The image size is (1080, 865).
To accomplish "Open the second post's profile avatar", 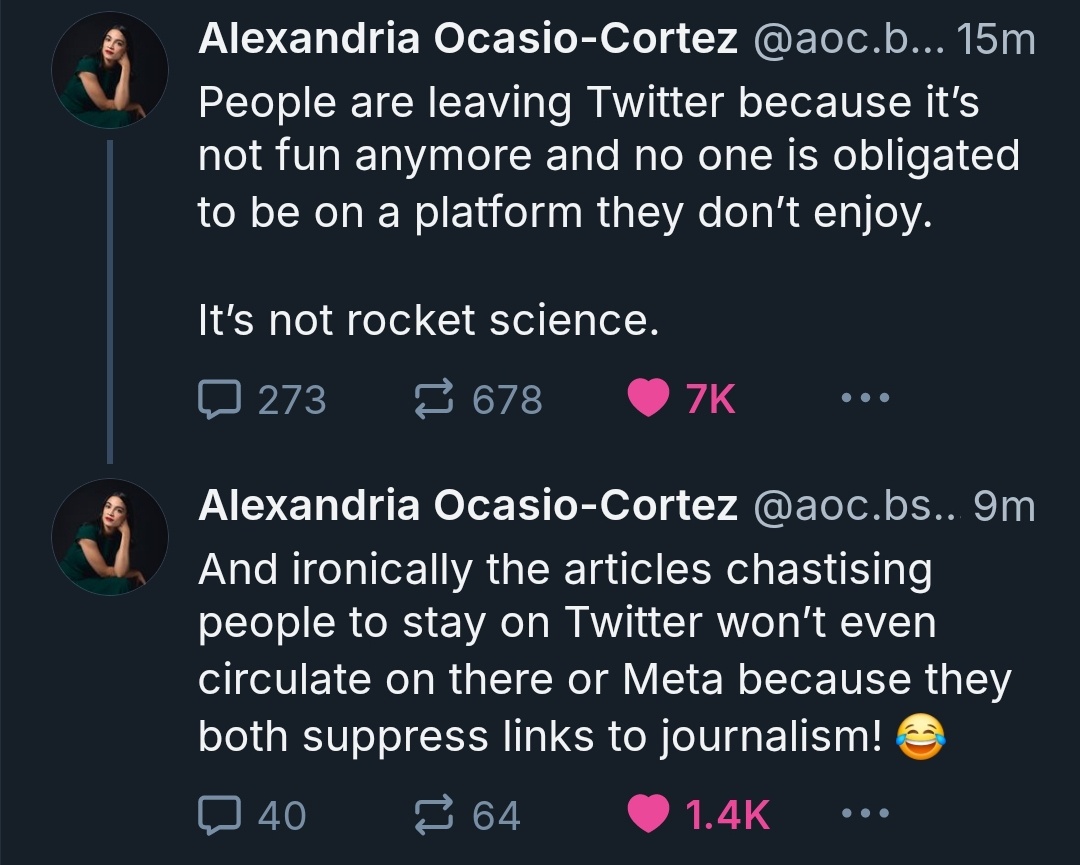I will pos(110,537).
